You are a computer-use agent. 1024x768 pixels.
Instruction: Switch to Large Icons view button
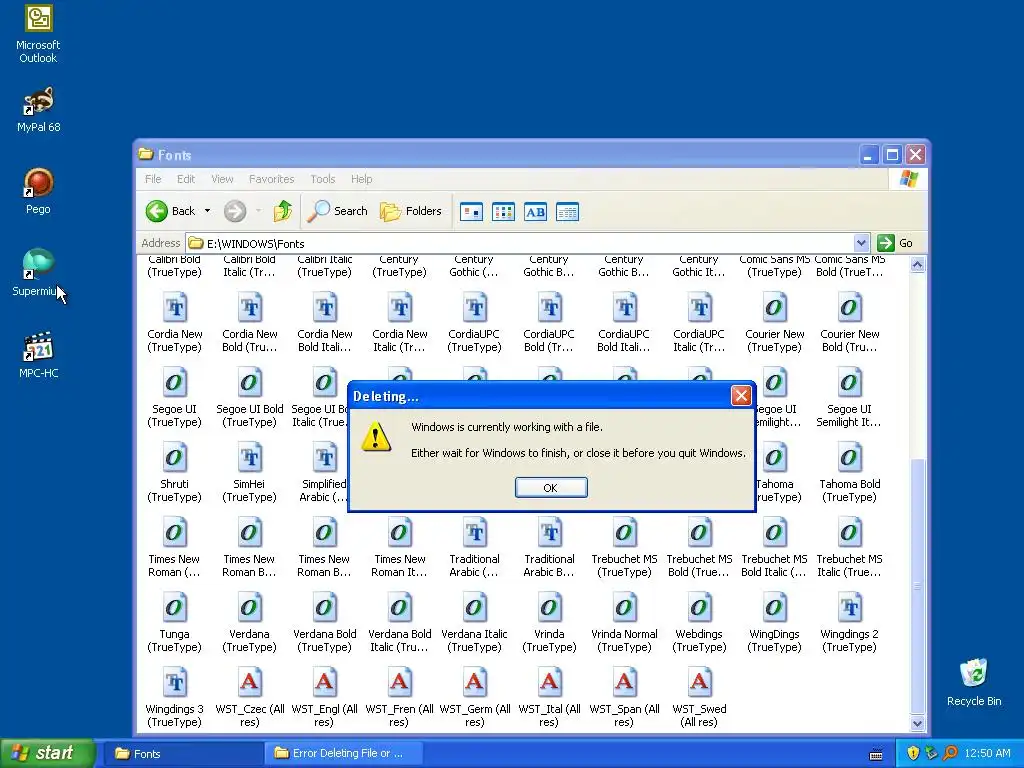pos(471,212)
